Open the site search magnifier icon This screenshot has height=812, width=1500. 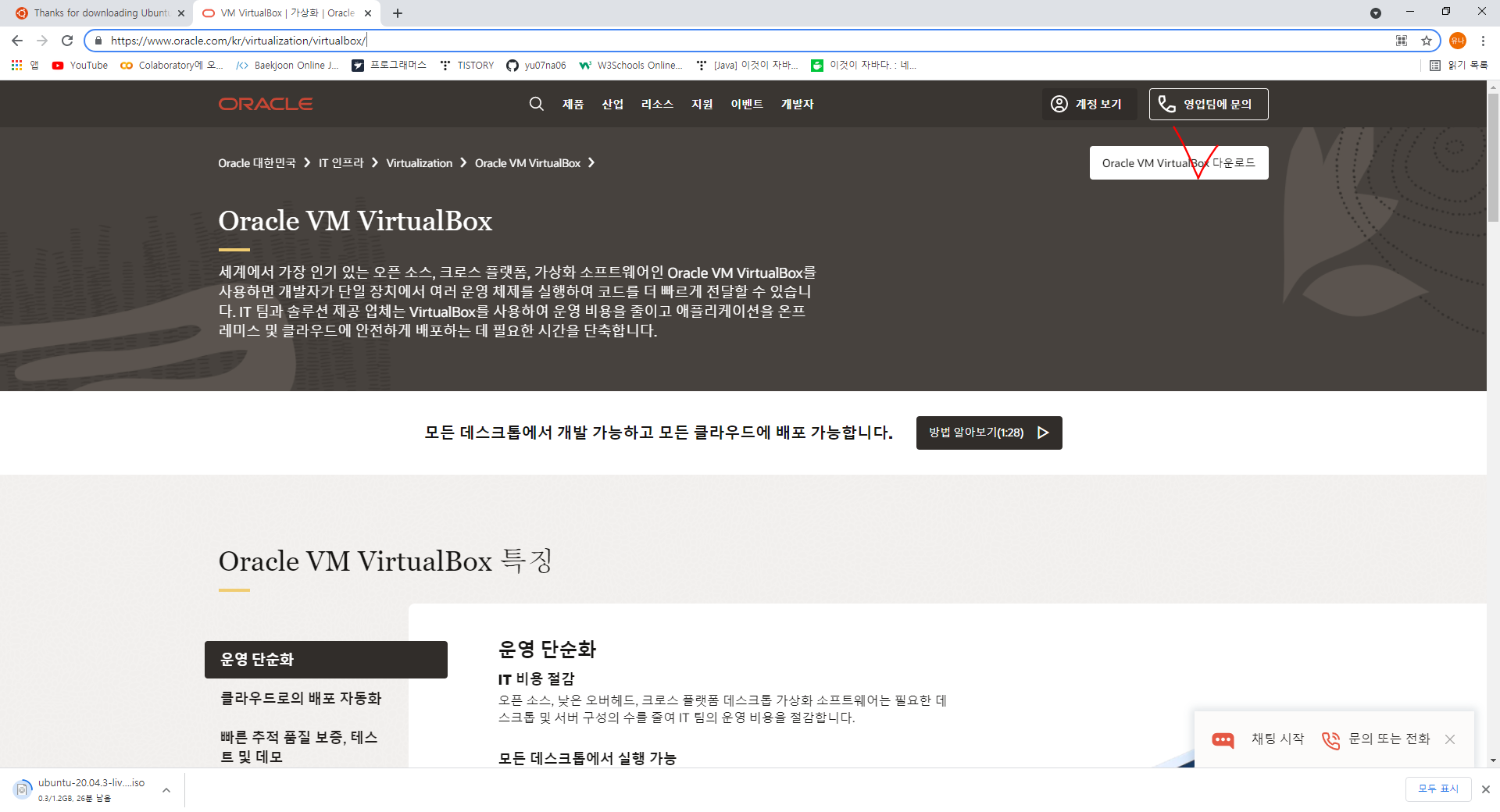point(536,104)
